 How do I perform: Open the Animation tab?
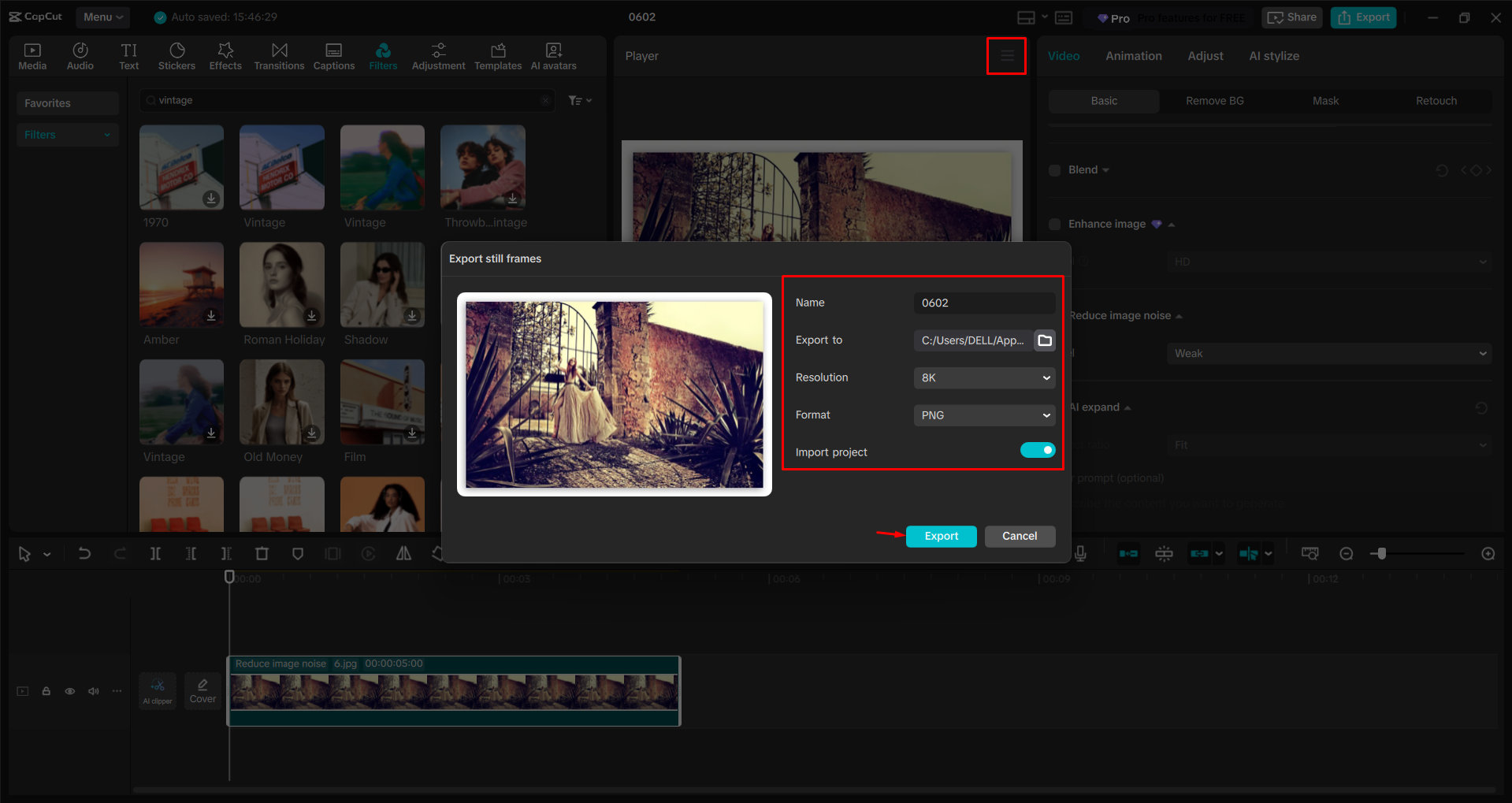(x=1133, y=55)
